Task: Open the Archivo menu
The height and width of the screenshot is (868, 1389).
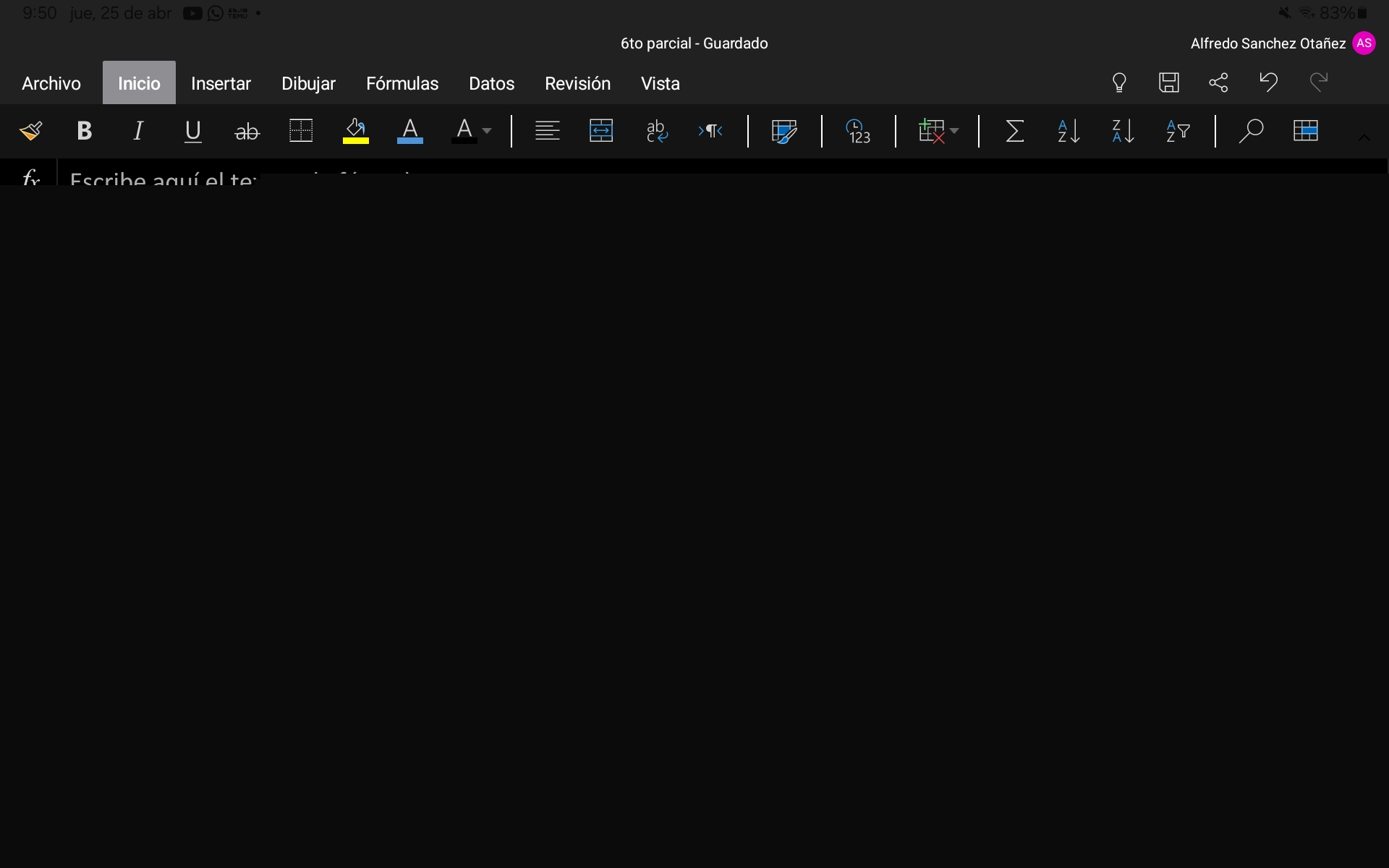Action: click(x=51, y=83)
